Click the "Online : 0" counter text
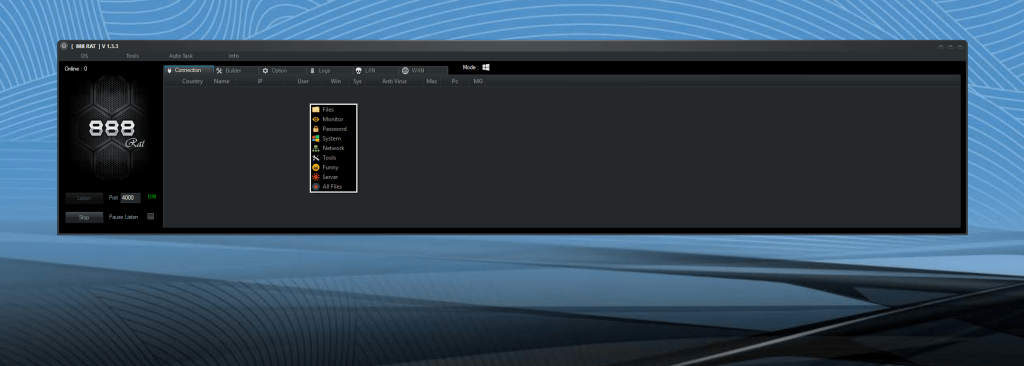The width and height of the screenshot is (1024, 366). tap(76, 69)
